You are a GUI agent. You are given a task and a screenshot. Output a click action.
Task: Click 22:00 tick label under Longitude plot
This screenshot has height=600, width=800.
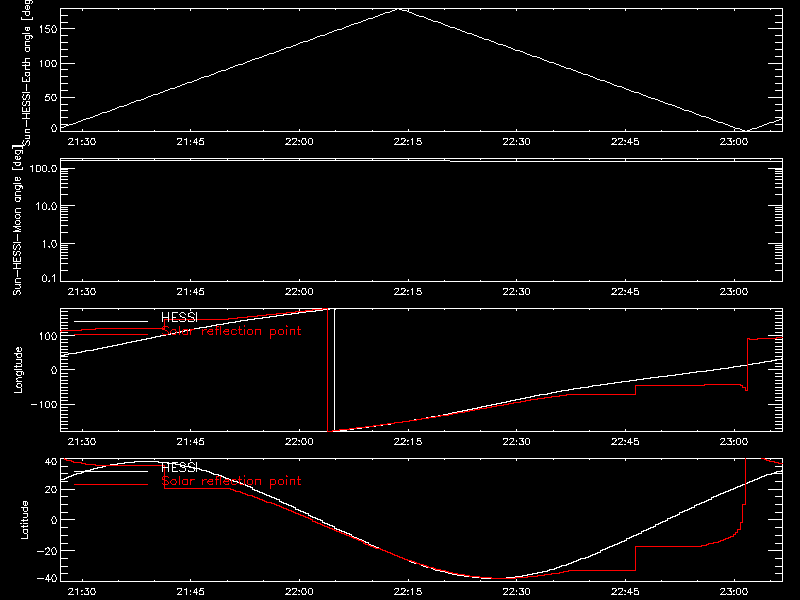click(299, 441)
